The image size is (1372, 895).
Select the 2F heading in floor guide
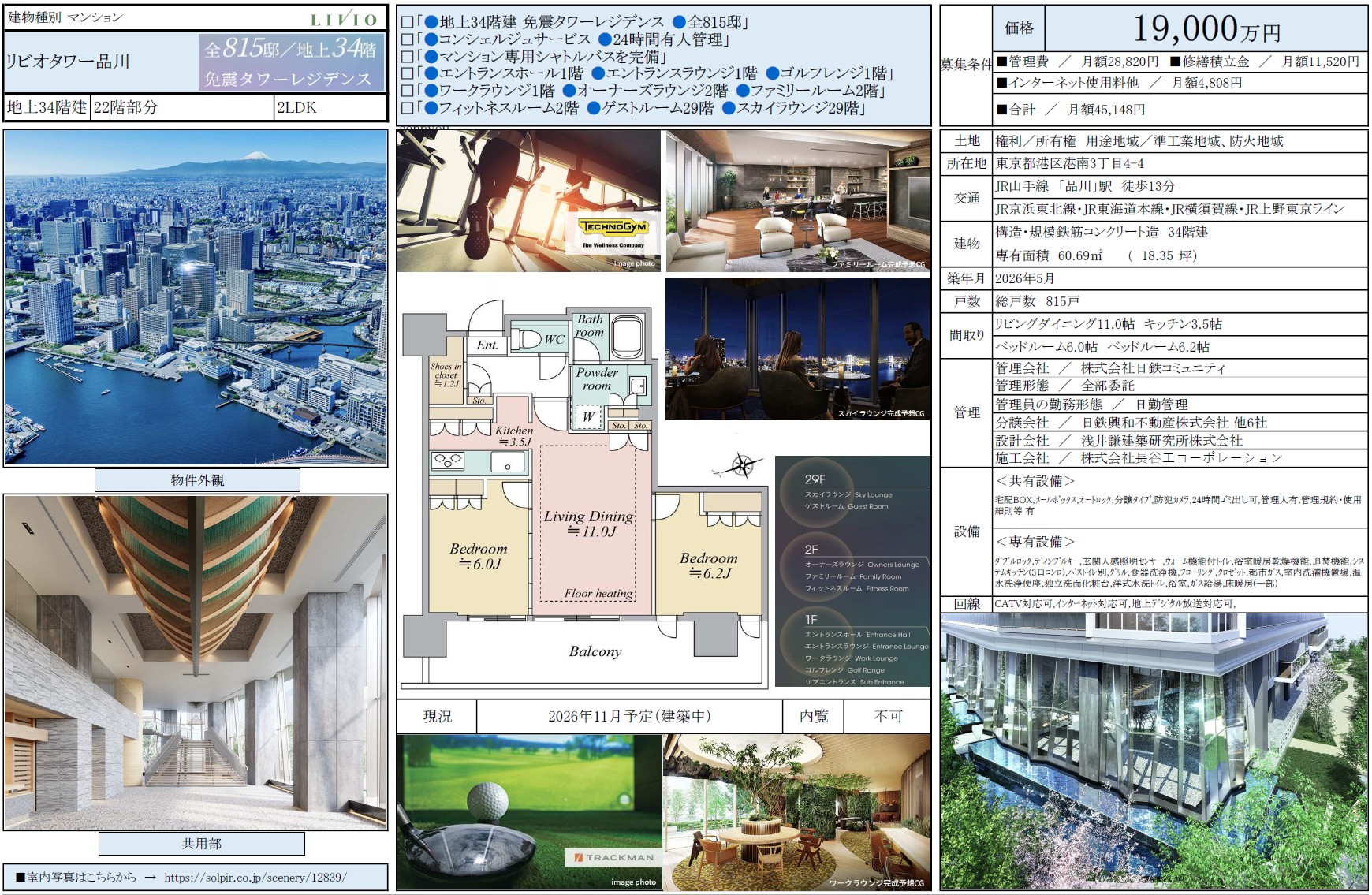[811, 549]
